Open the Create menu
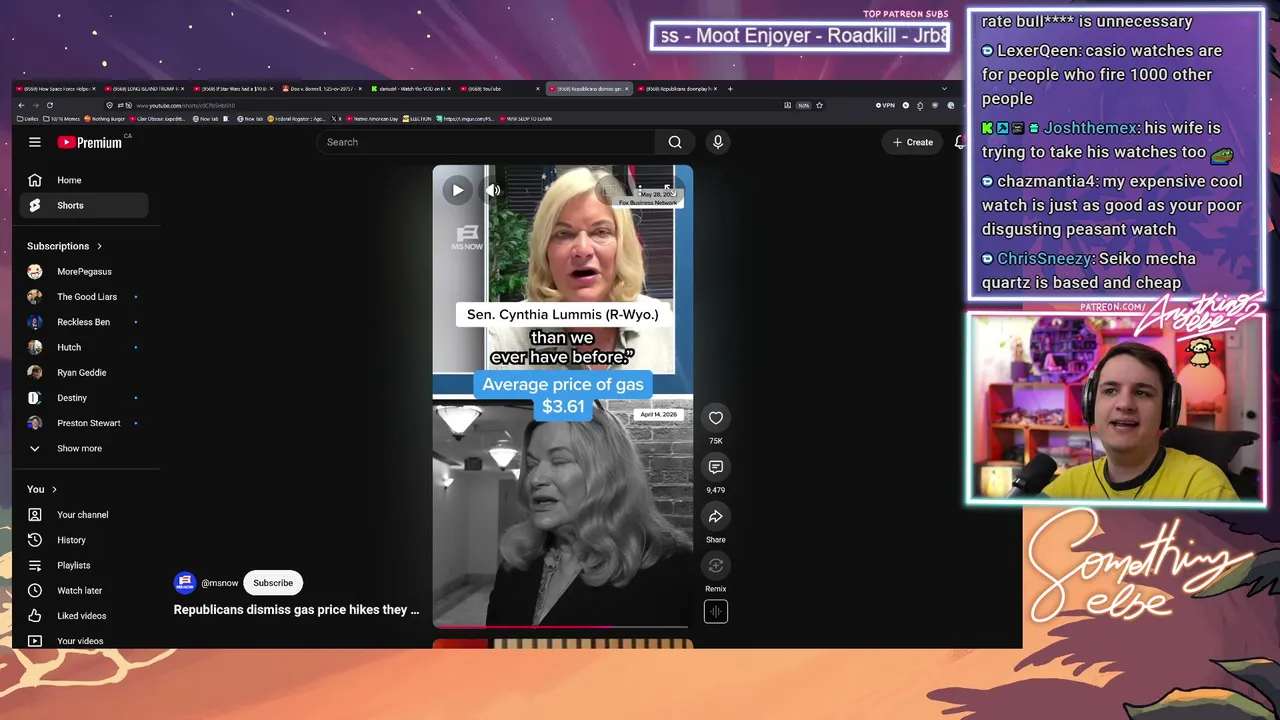The image size is (1280, 720). (913, 142)
